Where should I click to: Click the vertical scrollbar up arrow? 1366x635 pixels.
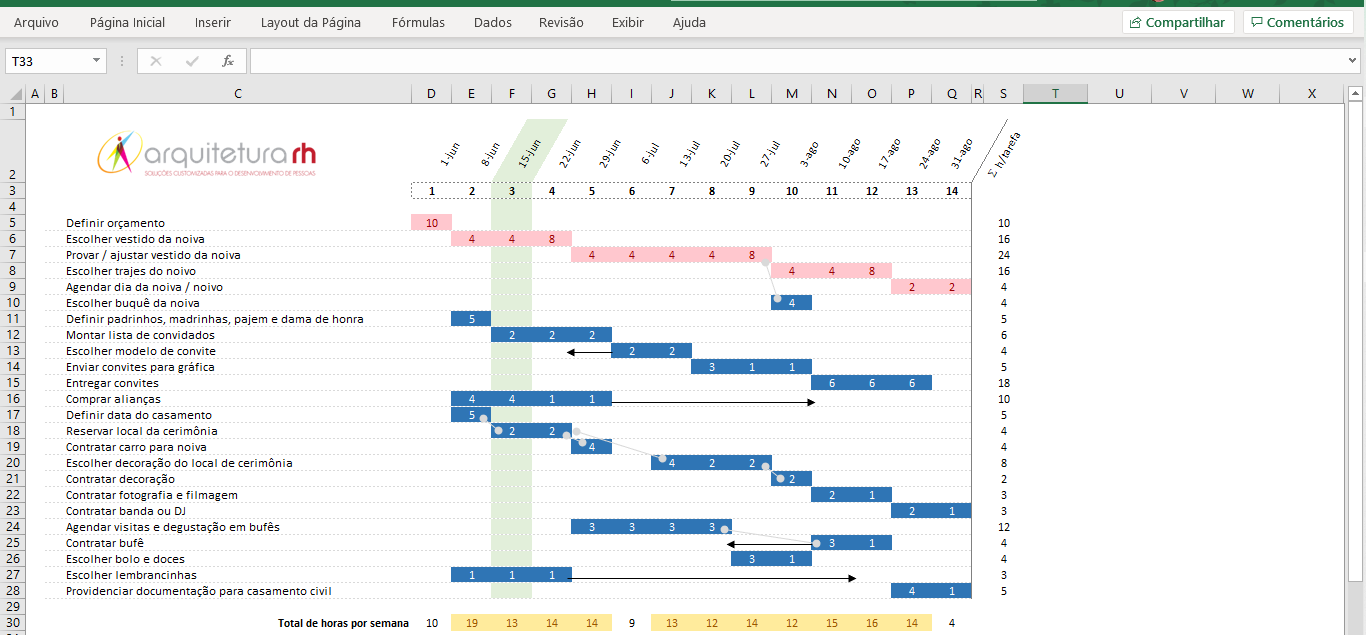pyautogui.click(x=1356, y=94)
